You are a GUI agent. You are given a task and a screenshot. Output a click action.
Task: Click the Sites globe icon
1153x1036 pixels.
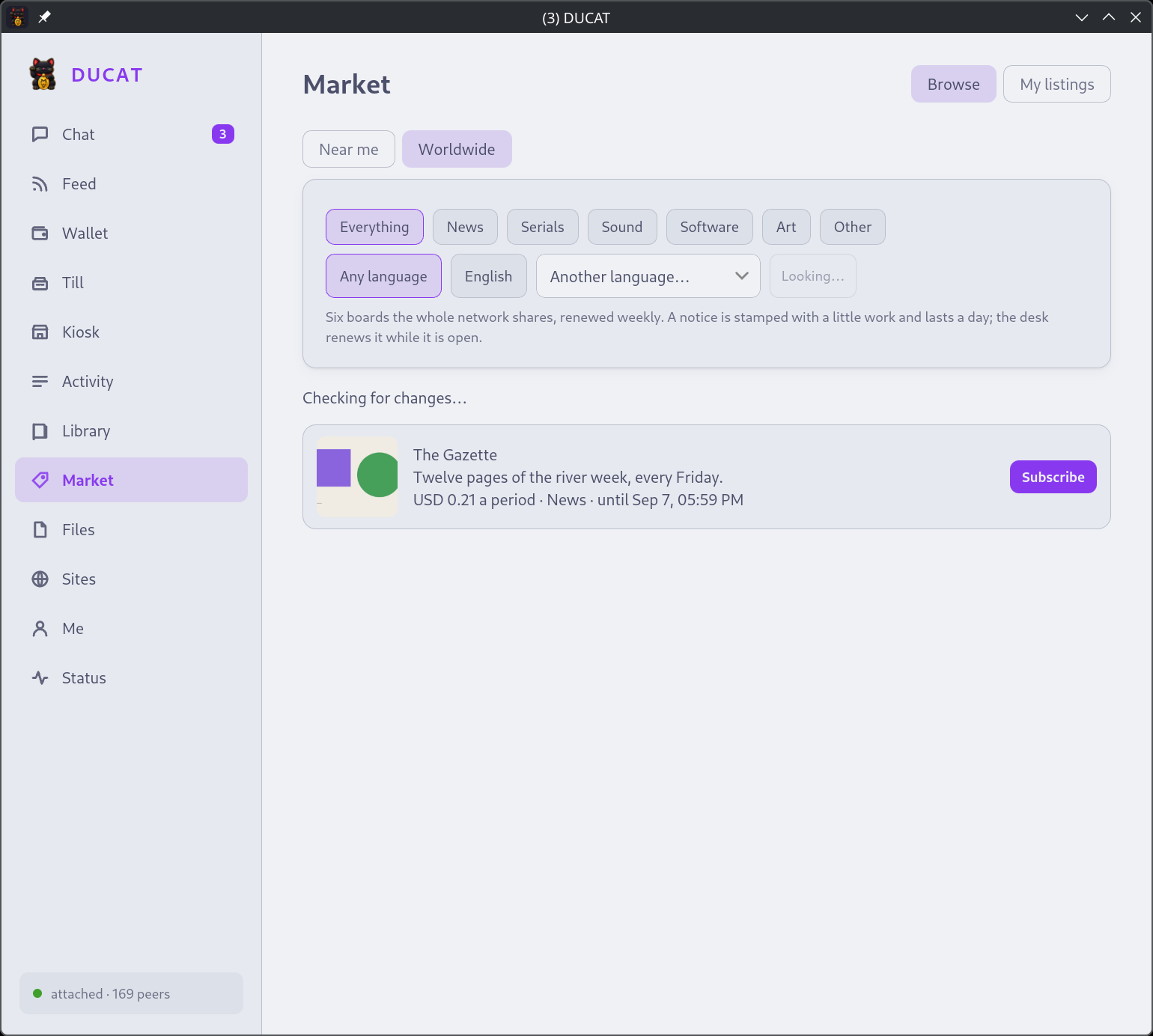point(40,579)
